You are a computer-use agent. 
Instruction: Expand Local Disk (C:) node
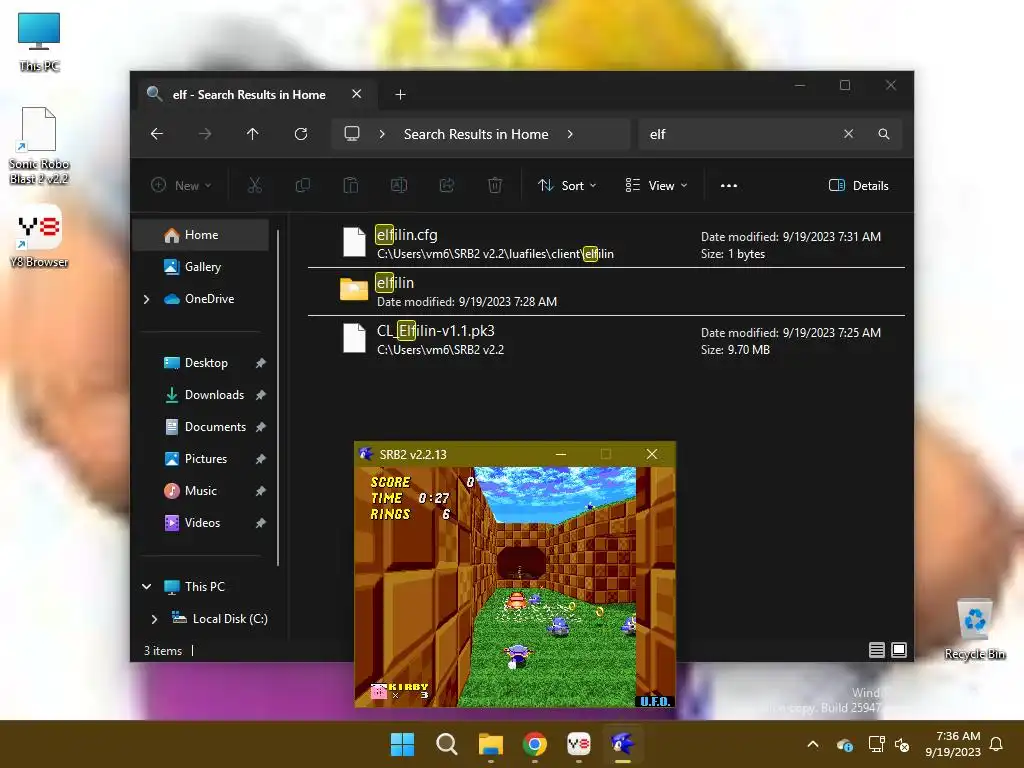pyautogui.click(x=154, y=618)
